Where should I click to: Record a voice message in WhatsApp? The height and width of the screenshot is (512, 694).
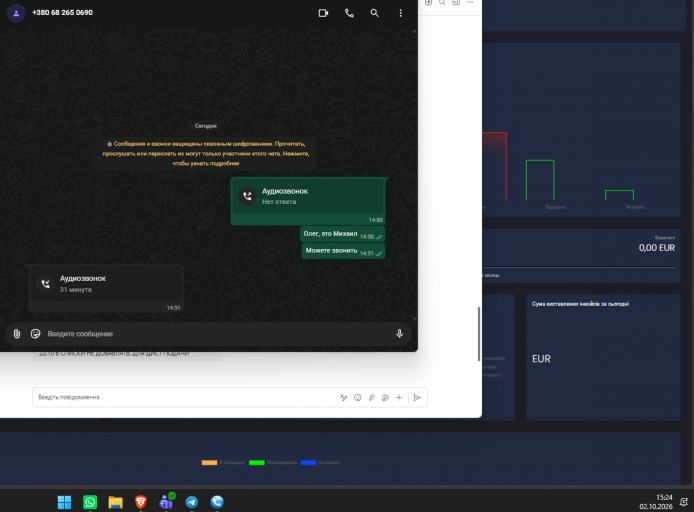coord(399,334)
